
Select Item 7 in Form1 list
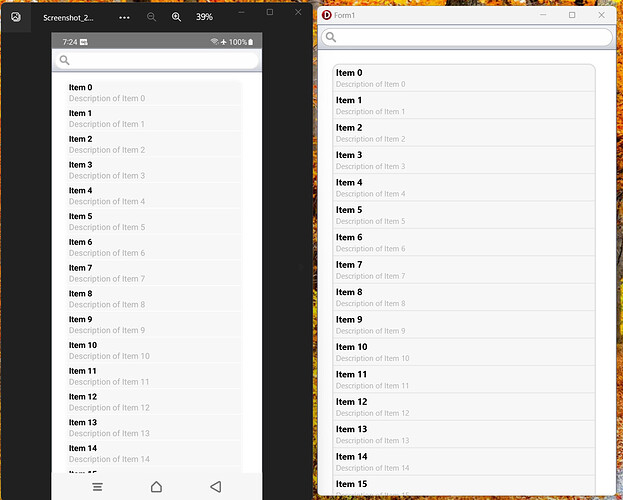tap(464, 270)
